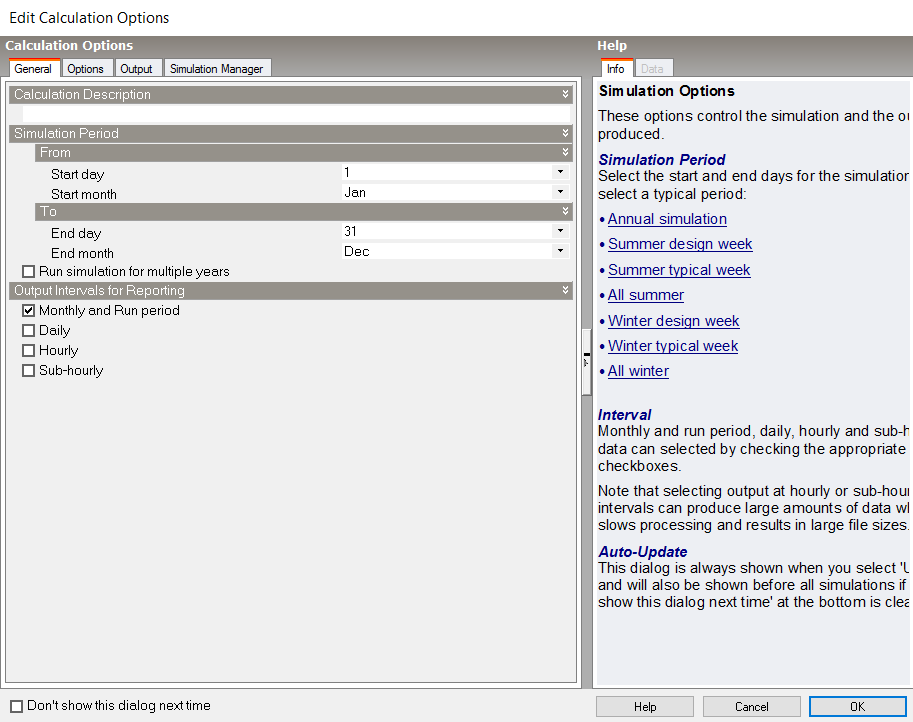Image resolution: width=913 pixels, height=722 pixels.
Task: Collapse the Simulation Period section
Action: (x=565, y=133)
